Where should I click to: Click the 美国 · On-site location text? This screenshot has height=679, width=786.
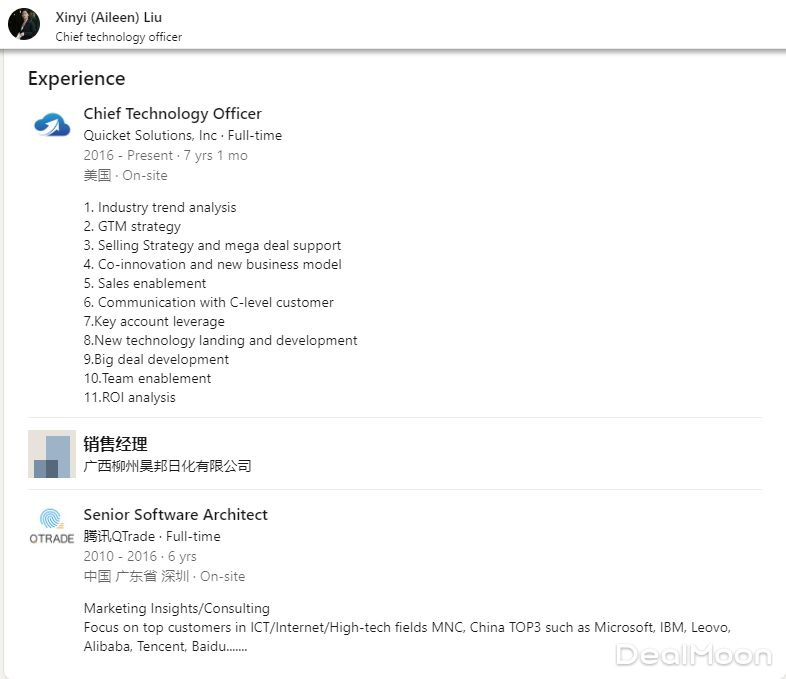(x=125, y=175)
